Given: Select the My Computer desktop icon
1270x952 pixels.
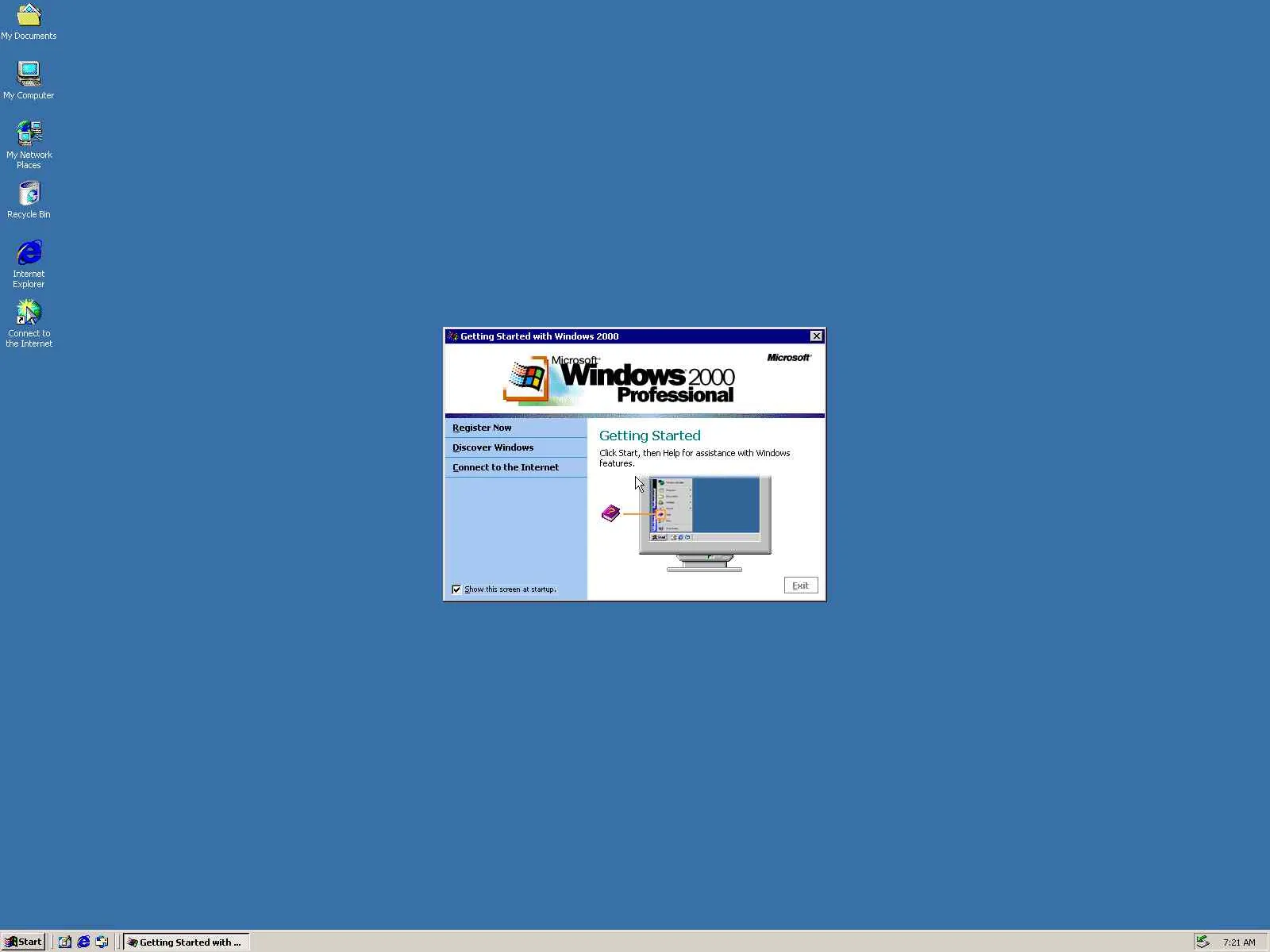Looking at the screenshot, I should (29, 80).
